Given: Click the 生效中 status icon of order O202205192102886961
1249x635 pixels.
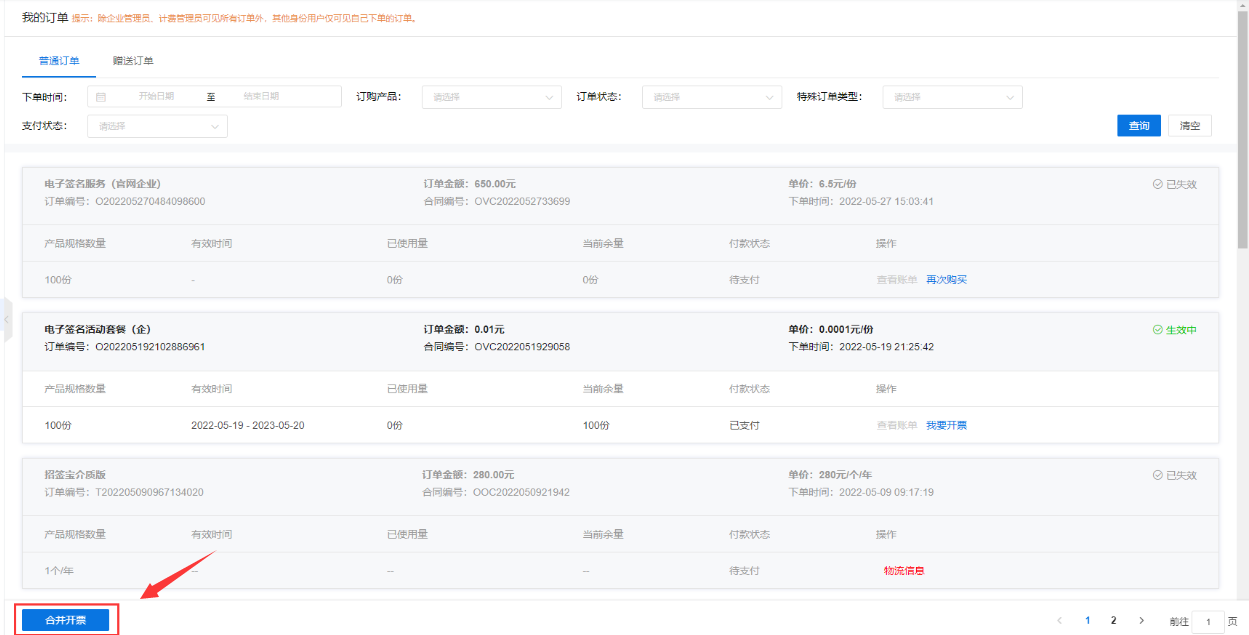Looking at the screenshot, I should [x=1157, y=330].
